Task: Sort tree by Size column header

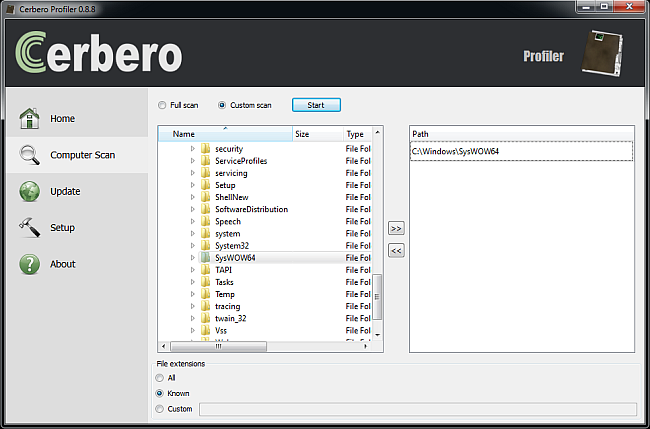Action: pyautogui.click(x=318, y=134)
